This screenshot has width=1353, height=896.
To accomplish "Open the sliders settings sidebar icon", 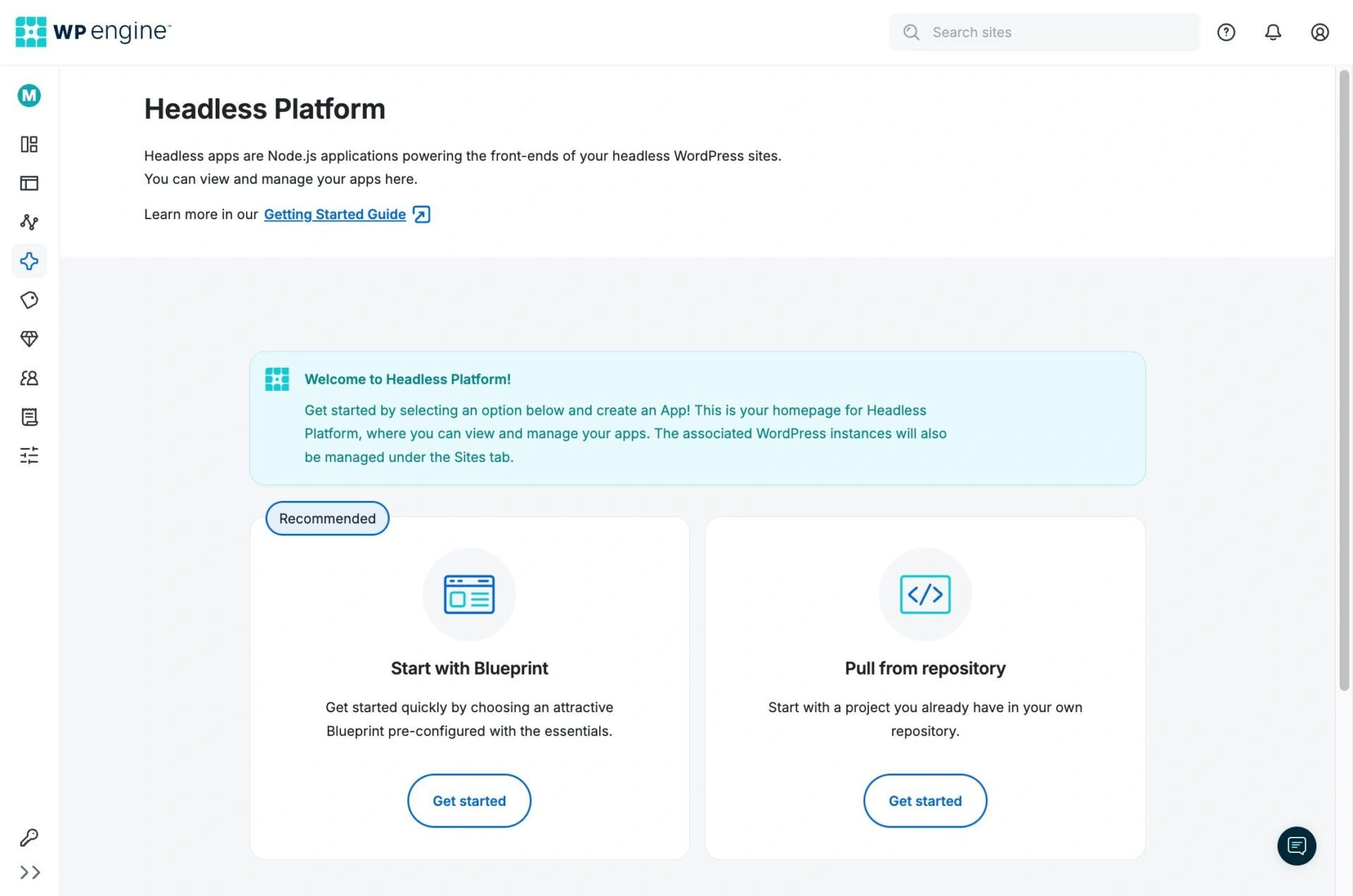I will coord(29,456).
